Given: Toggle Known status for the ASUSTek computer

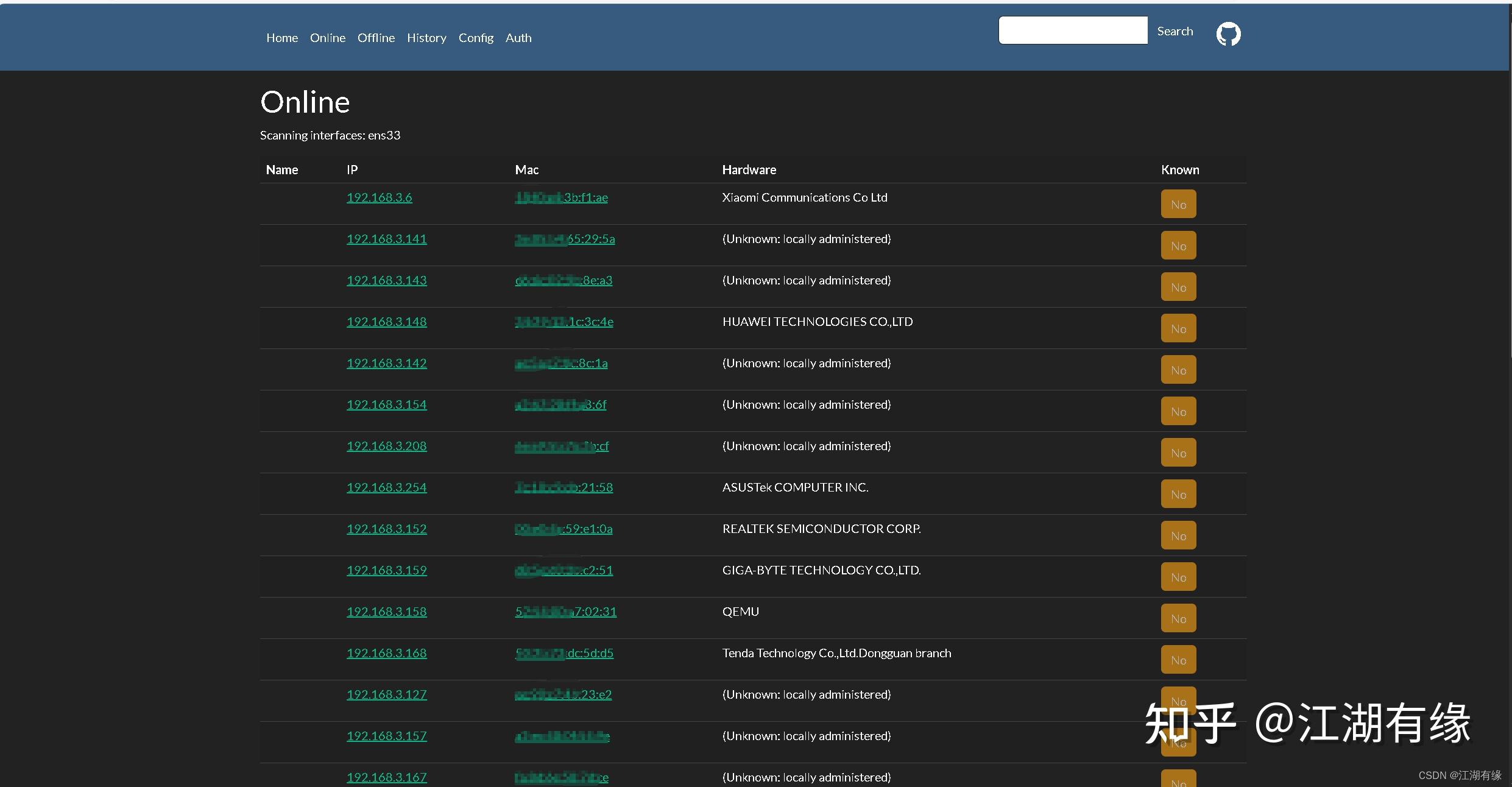Looking at the screenshot, I should point(1178,493).
